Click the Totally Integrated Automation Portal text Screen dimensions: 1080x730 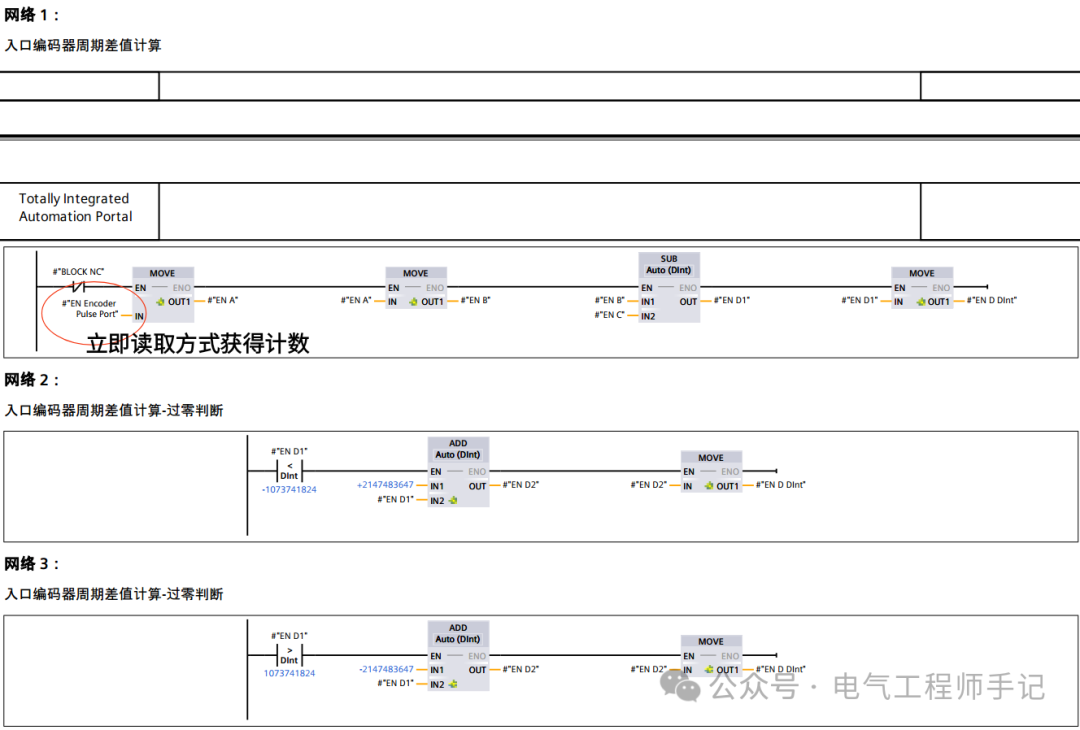(75, 207)
